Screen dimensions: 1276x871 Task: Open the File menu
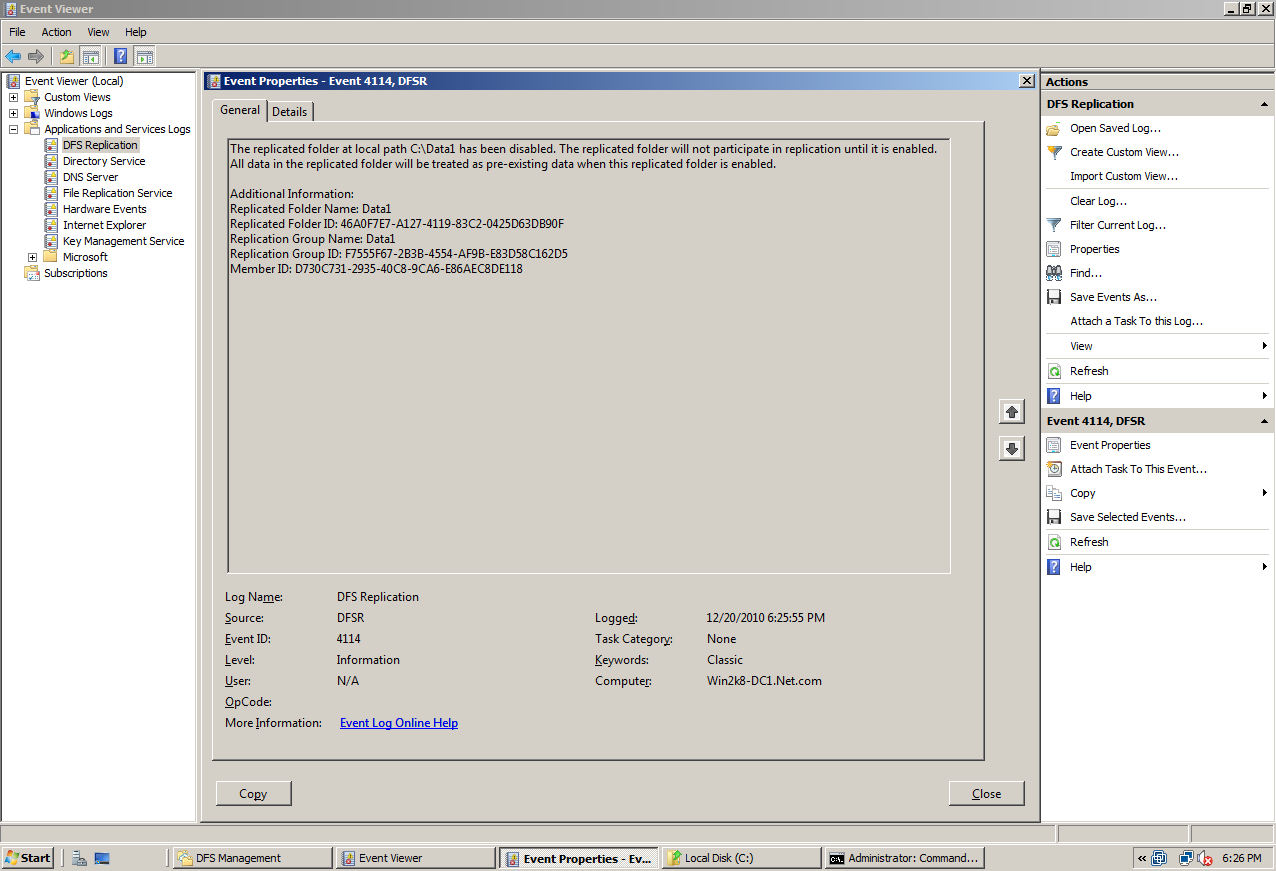pyautogui.click(x=17, y=32)
